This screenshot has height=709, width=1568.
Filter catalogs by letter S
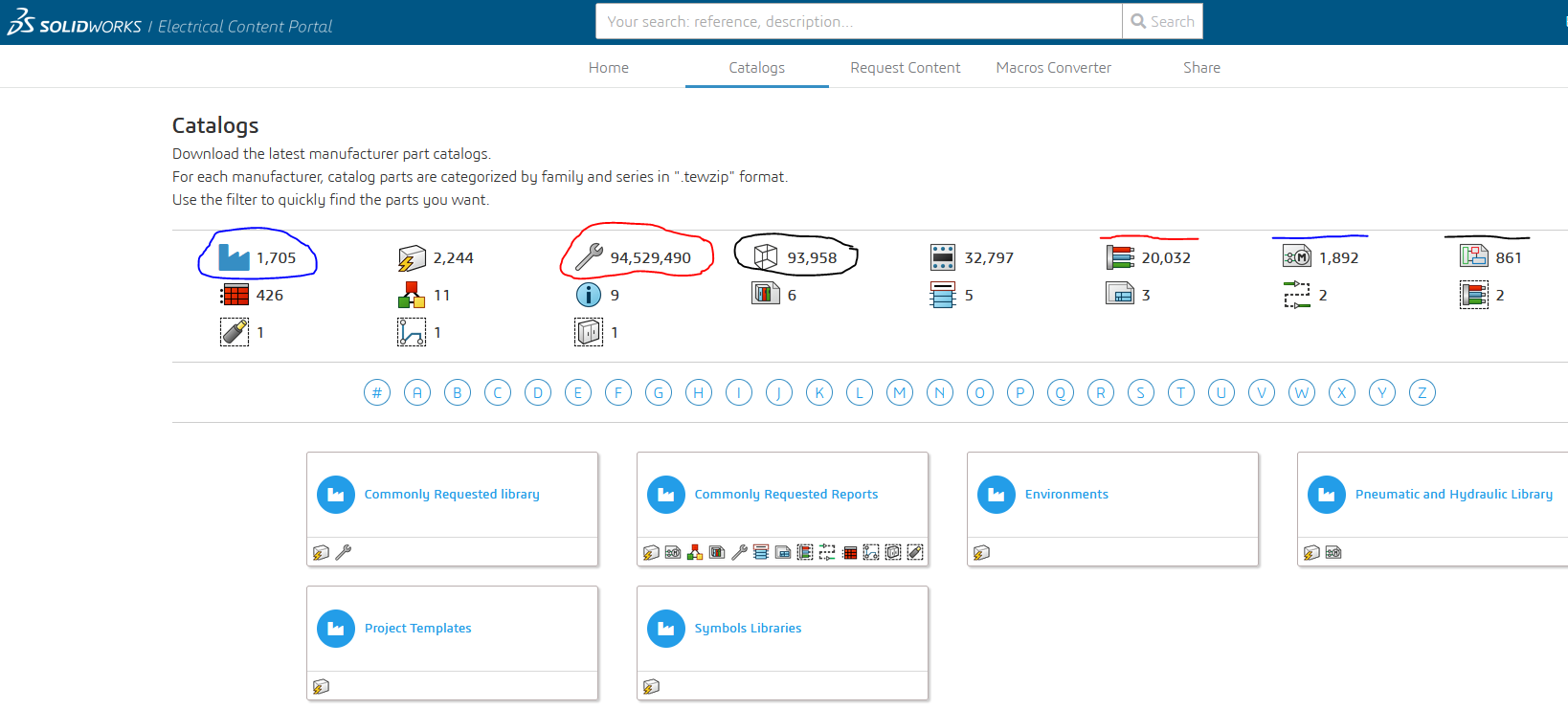point(1141,392)
